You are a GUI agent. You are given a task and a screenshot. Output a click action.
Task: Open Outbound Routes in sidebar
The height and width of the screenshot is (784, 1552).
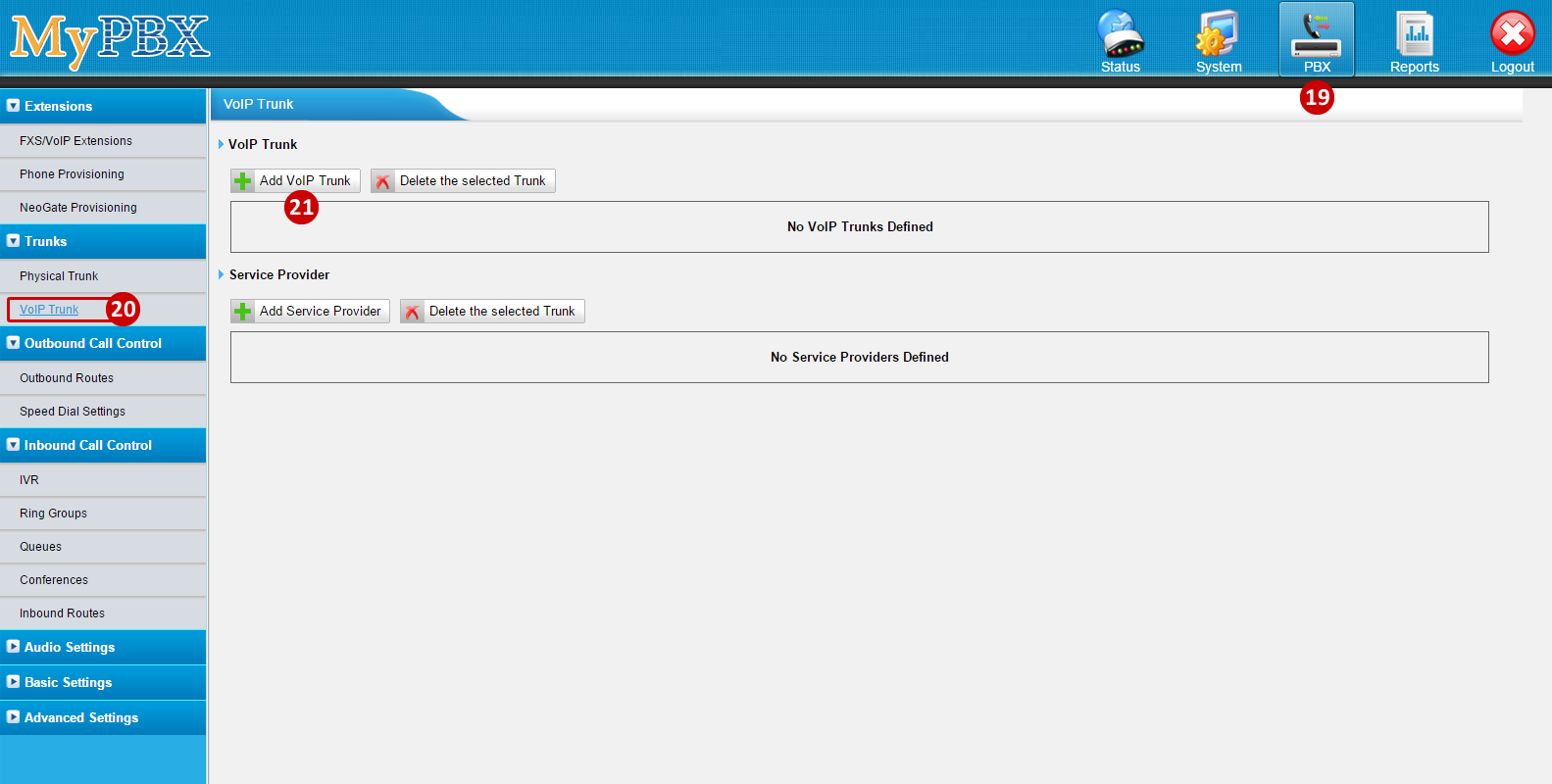coord(67,378)
